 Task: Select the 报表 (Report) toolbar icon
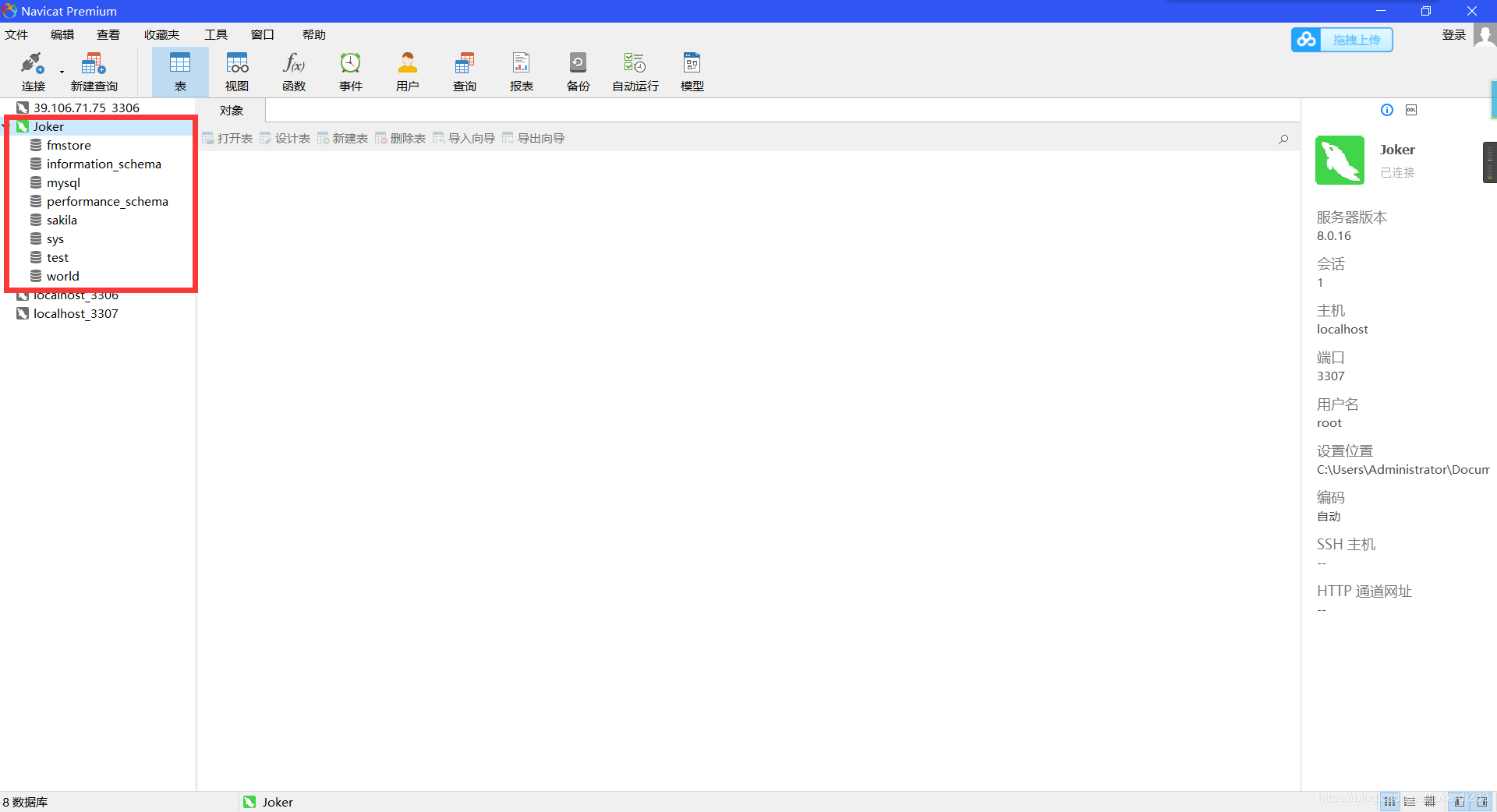(522, 72)
